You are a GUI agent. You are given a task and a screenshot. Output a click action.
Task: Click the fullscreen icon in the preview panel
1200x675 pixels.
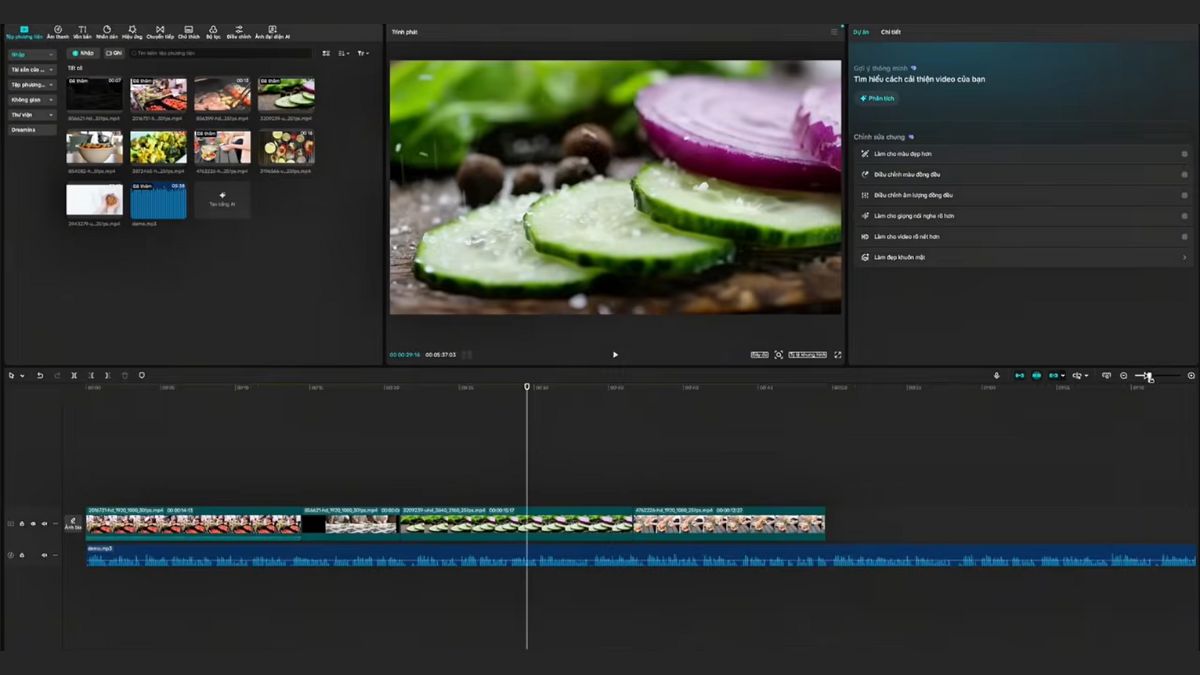pos(838,354)
